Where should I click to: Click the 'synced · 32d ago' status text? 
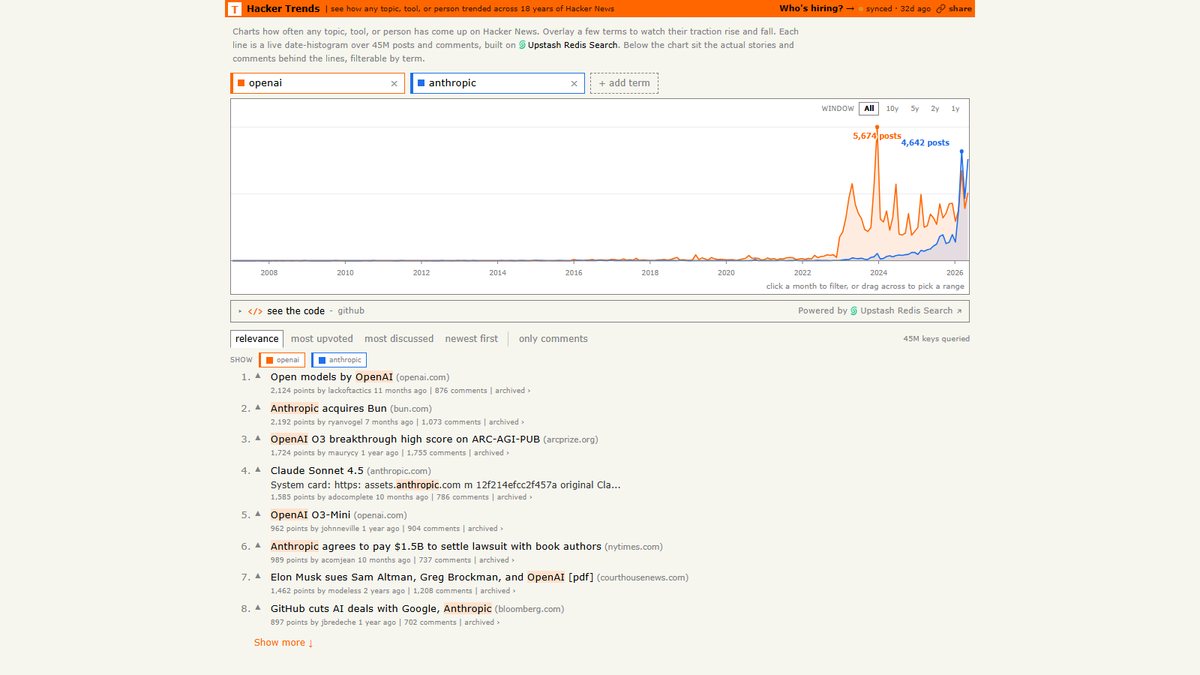[899, 9]
